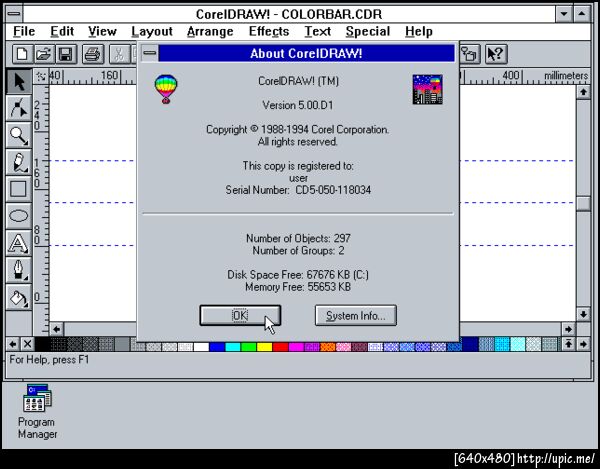Image resolution: width=600 pixels, height=469 pixels.
Task: Pick the black color swatch
Action: (x=42, y=344)
